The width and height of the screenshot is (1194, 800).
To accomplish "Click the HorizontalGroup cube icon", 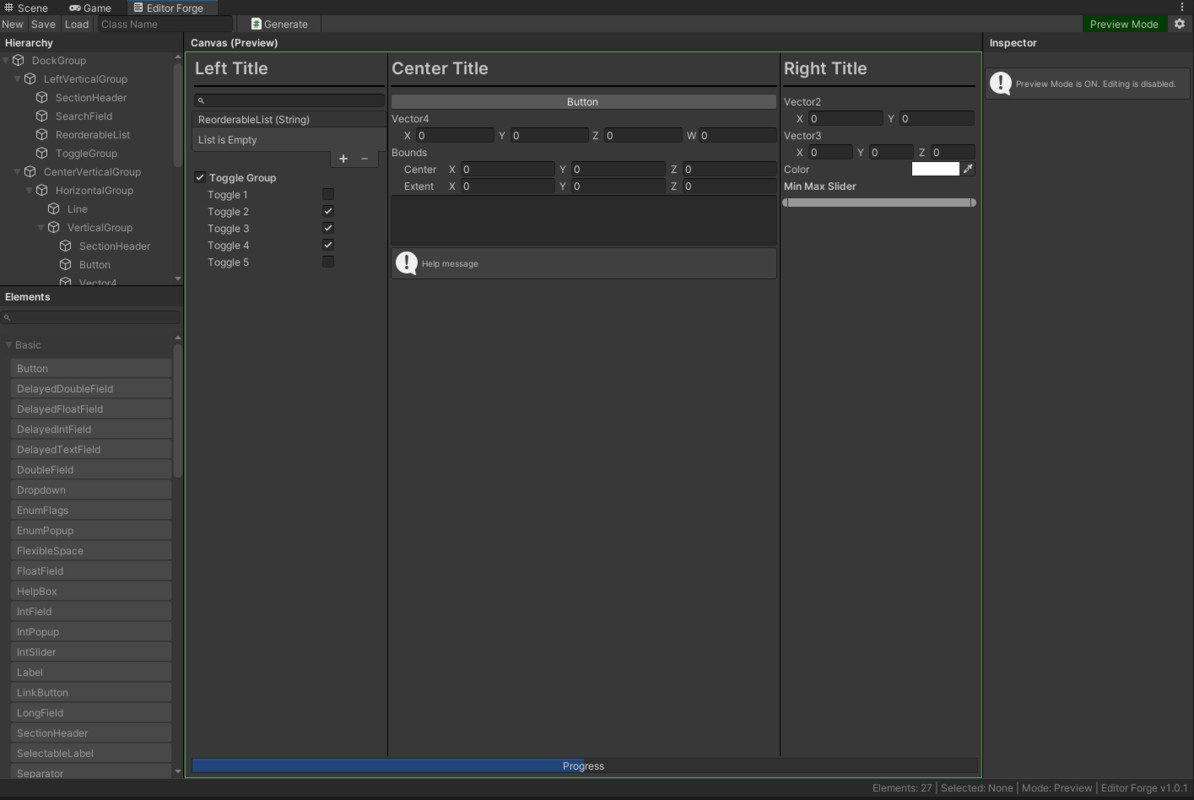I will [x=42, y=190].
